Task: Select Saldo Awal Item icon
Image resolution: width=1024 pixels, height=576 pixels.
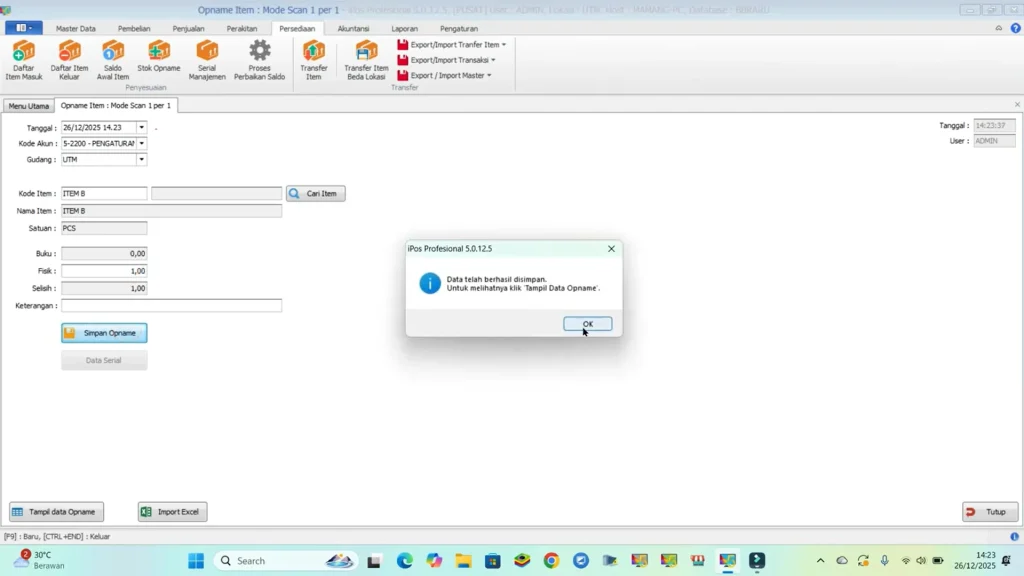Action: [112, 60]
